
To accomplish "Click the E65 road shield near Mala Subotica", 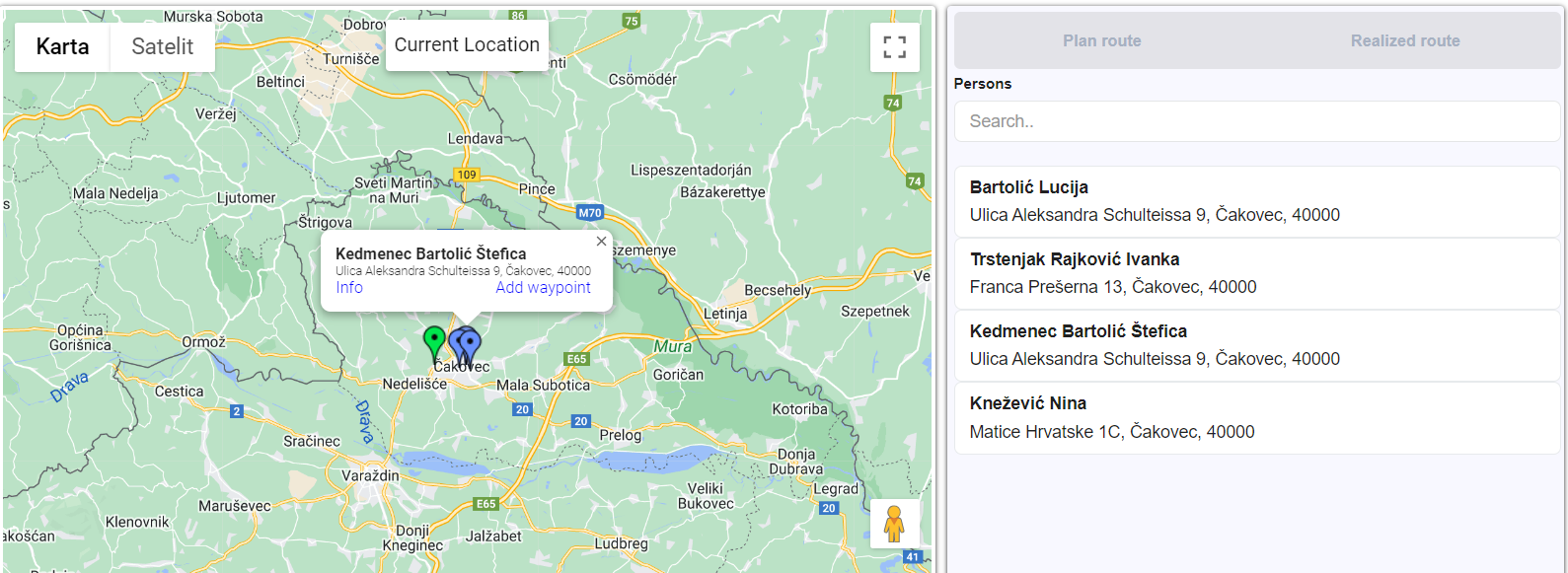I will tap(576, 359).
